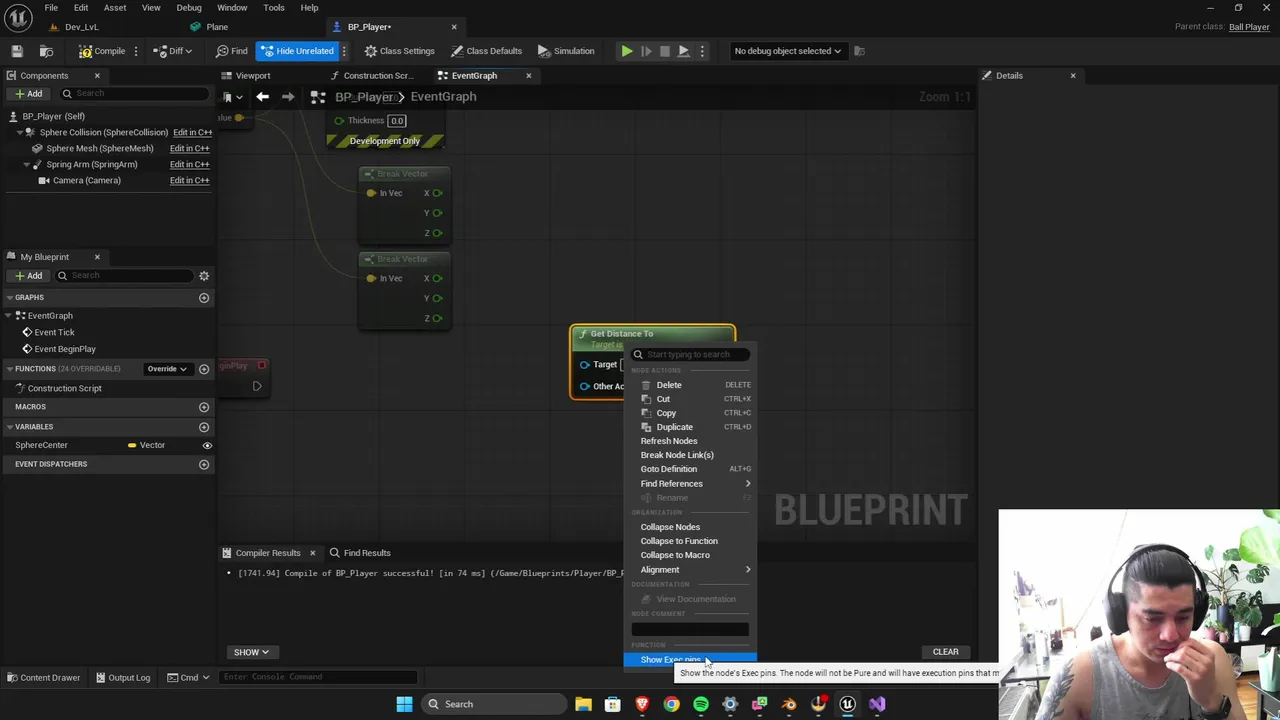The width and height of the screenshot is (1280, 720).
Task: Switch to the Viewport tab
Action: pos(253,76)
